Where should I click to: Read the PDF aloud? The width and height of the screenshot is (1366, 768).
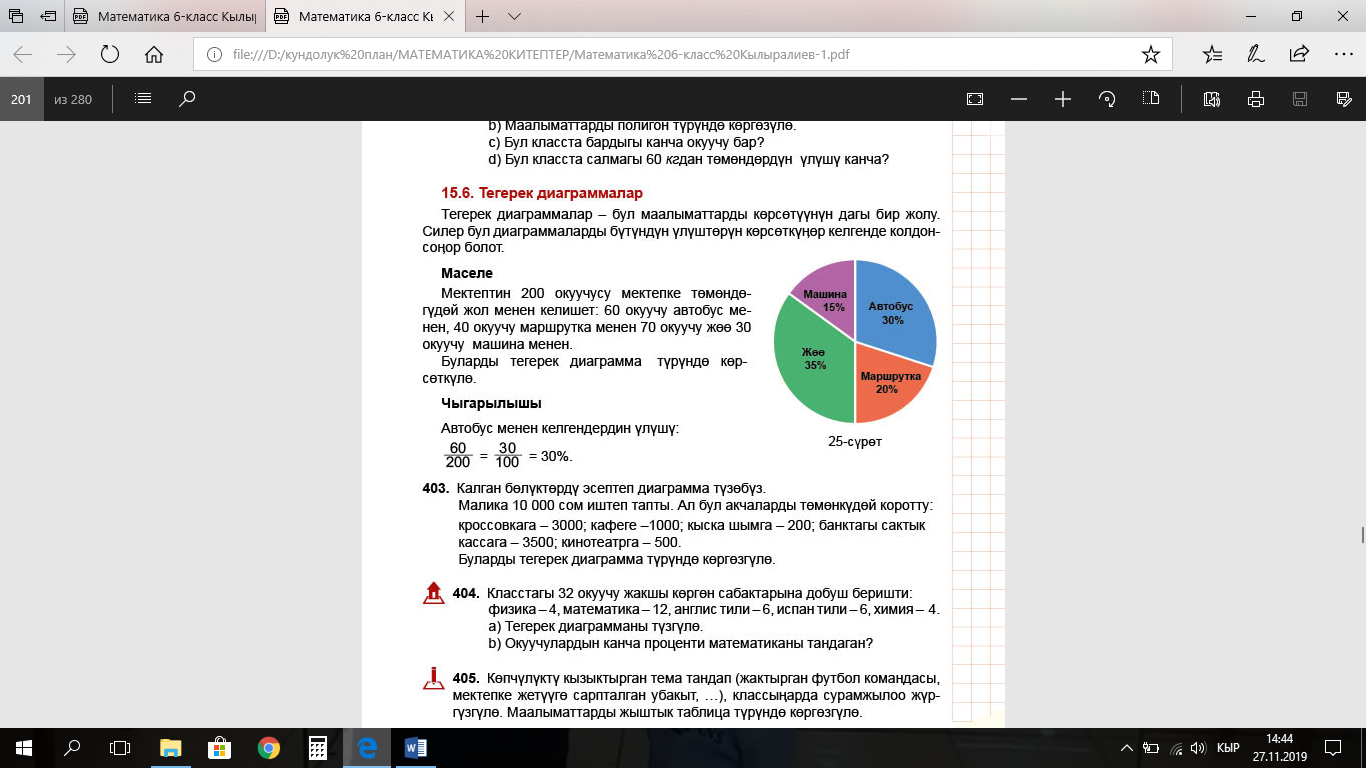1212,99
